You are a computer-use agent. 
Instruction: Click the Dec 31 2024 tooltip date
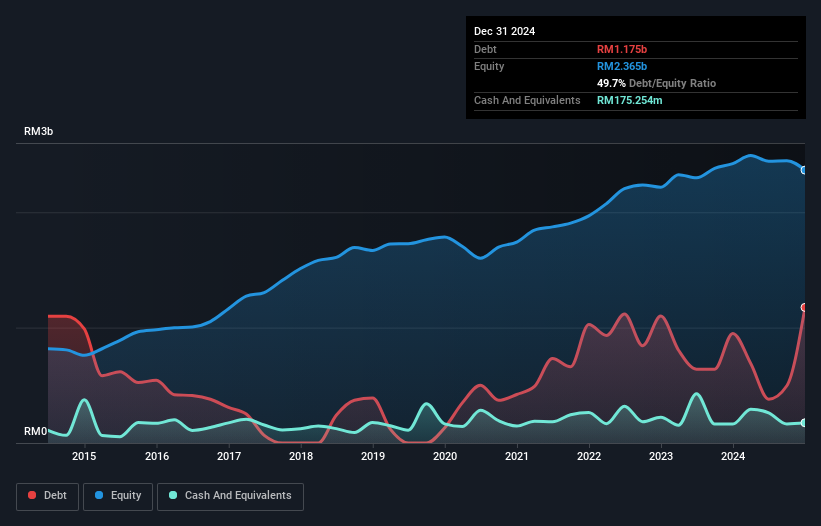click(x=504, y=31)
